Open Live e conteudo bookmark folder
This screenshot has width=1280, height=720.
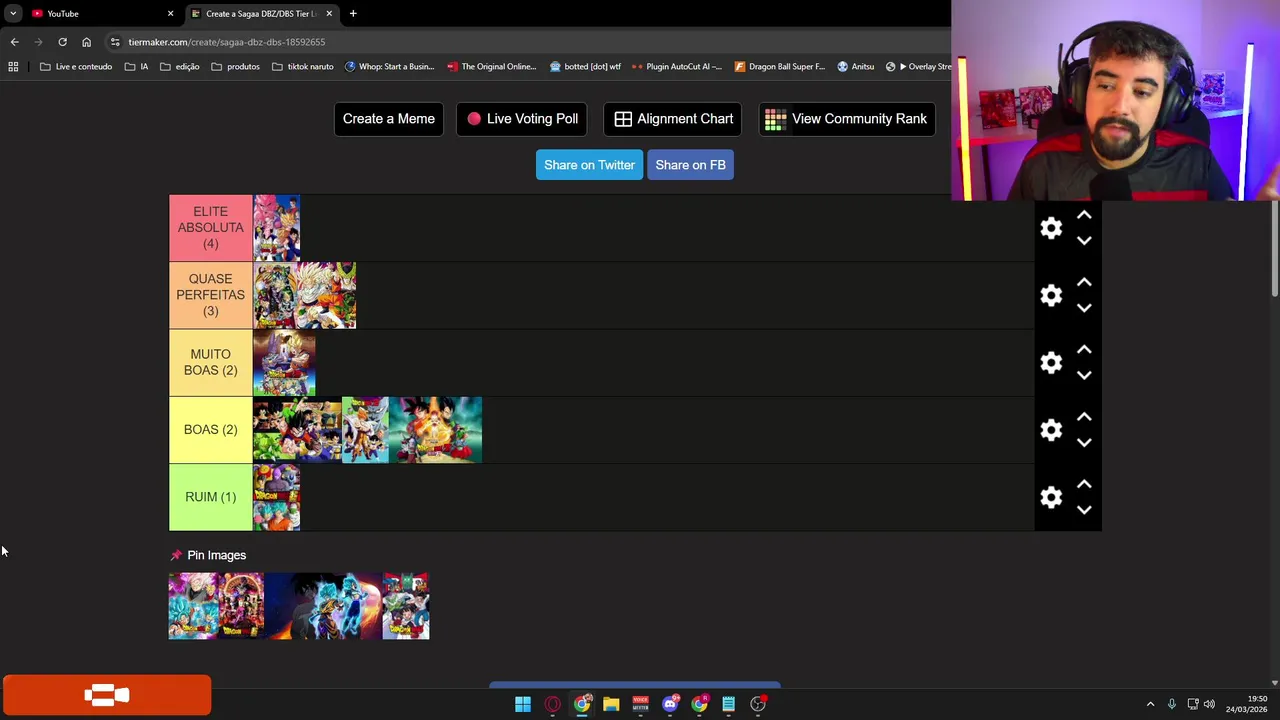pyautogui.click(x=76, y=67)
